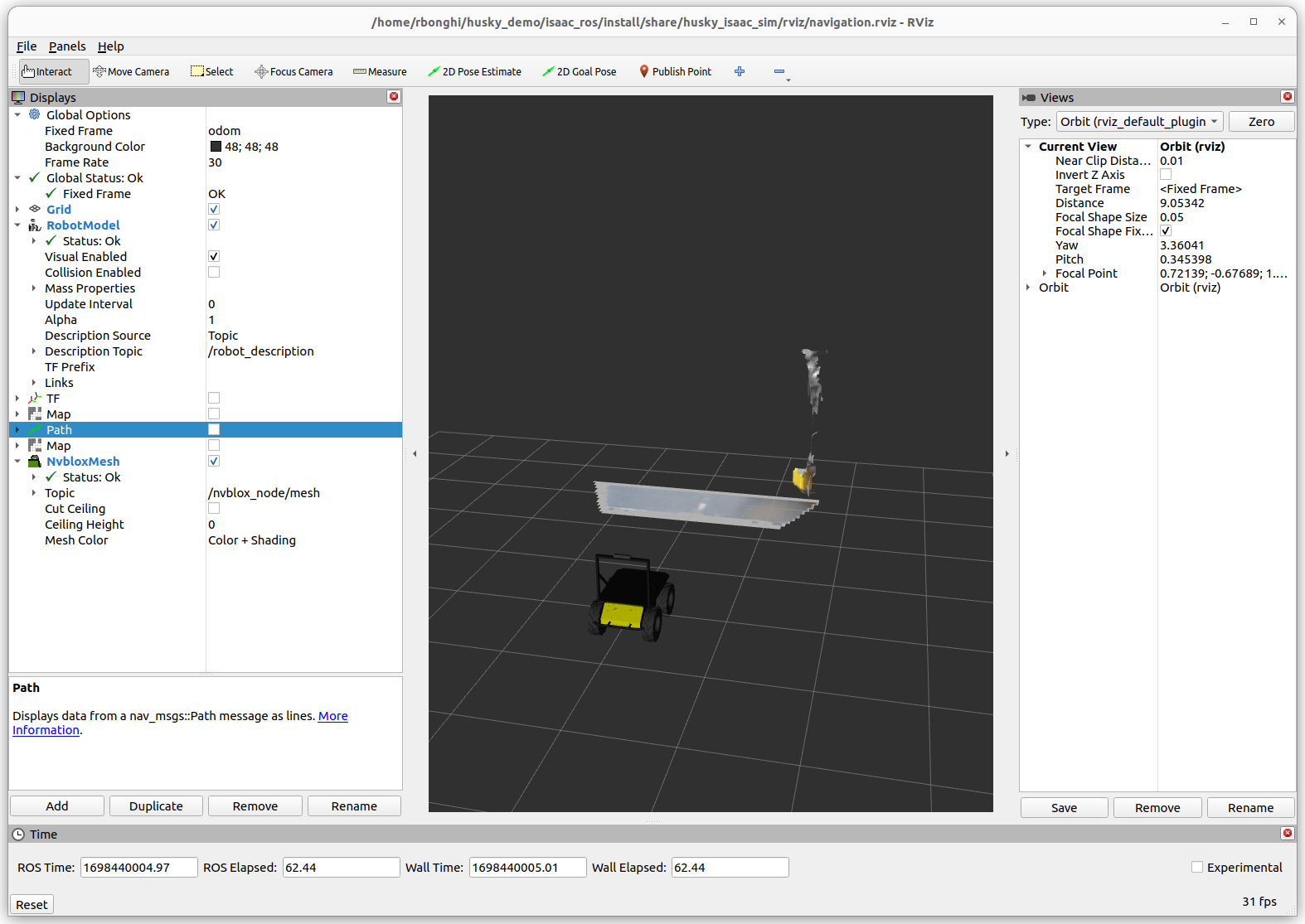This screenshot has height=924, width=1305.
Task: Open the view Type dropdown
Action: click(x=1140, y=122)
